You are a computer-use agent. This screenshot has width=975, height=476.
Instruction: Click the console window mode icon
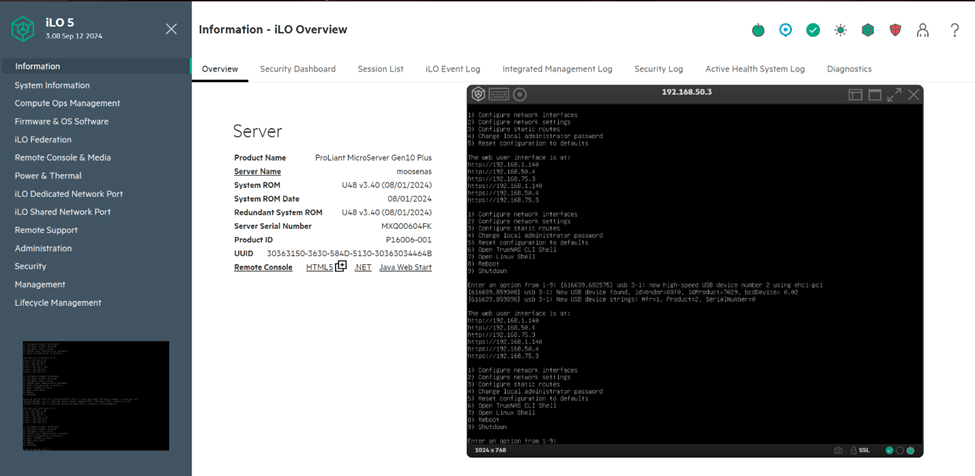pyautogui.click(x=875, y=94)
